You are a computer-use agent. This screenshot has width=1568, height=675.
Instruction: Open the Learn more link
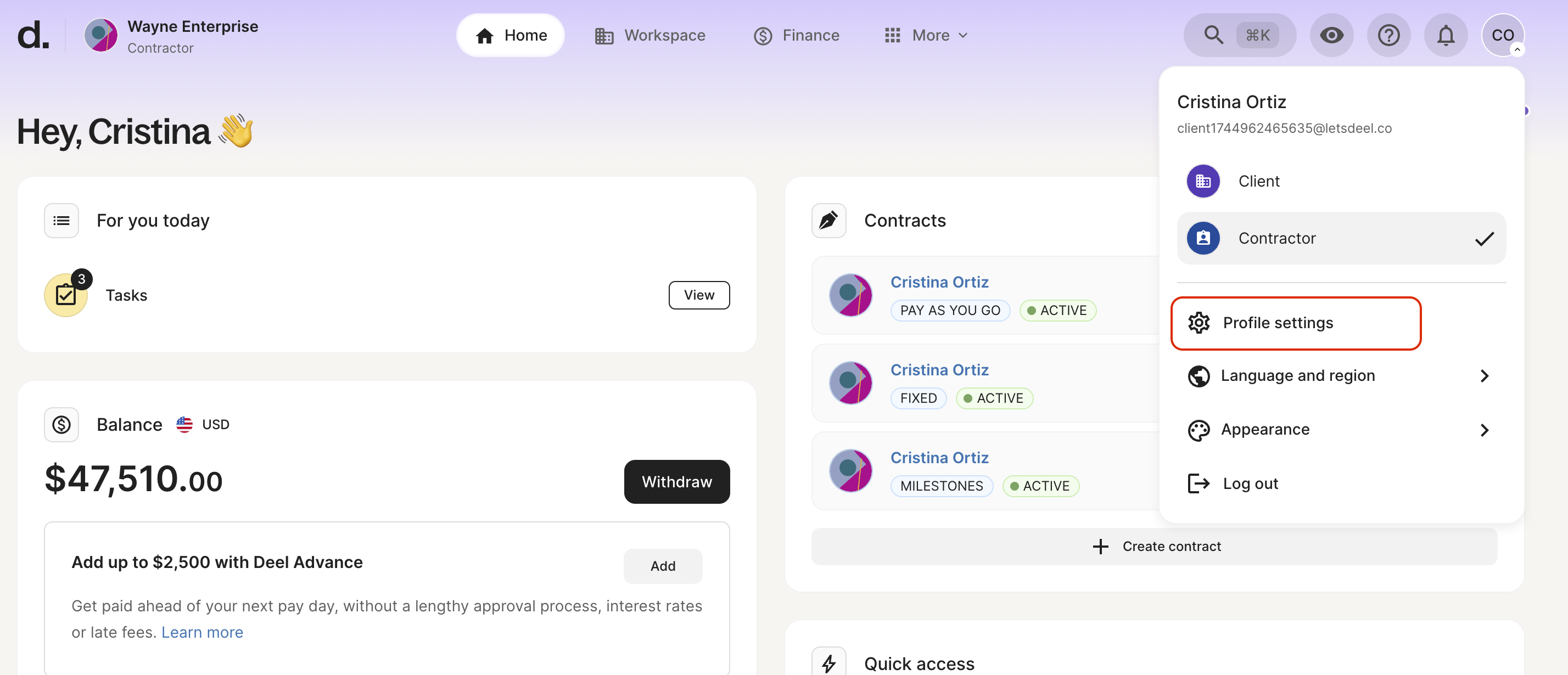pos(202,632)
